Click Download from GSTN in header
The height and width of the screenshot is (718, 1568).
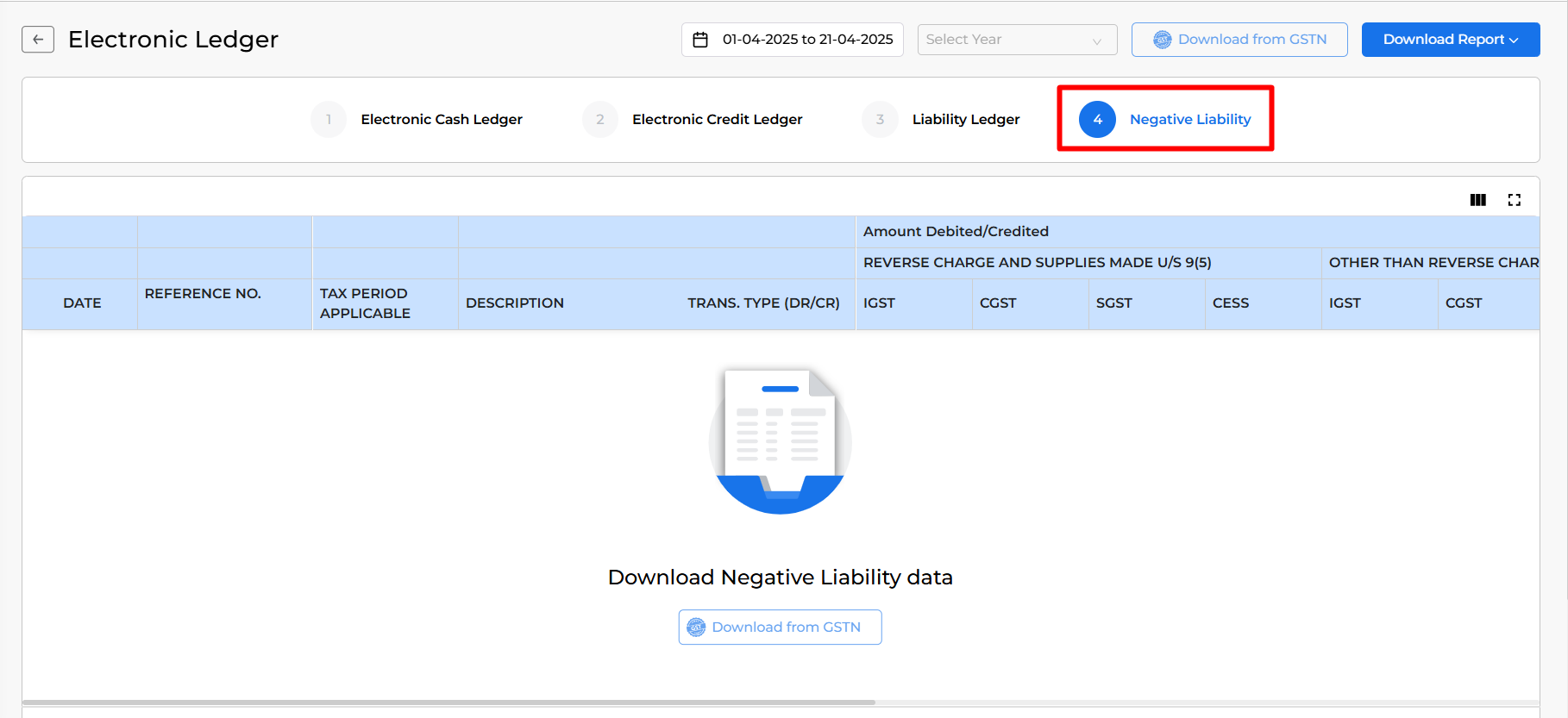click(x=1239, y=40)
